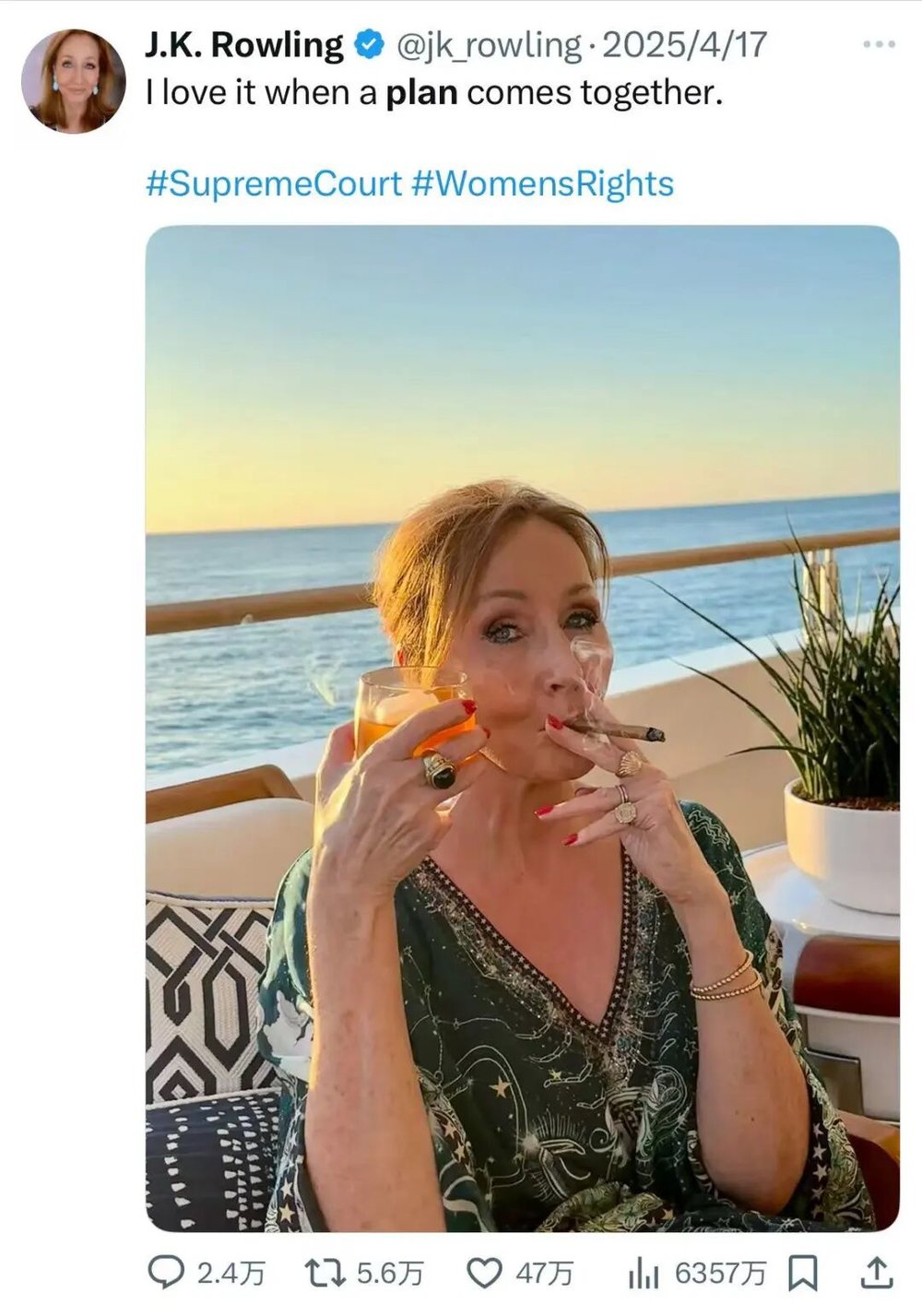Click the @jk_rowling handle

(489, 45)
